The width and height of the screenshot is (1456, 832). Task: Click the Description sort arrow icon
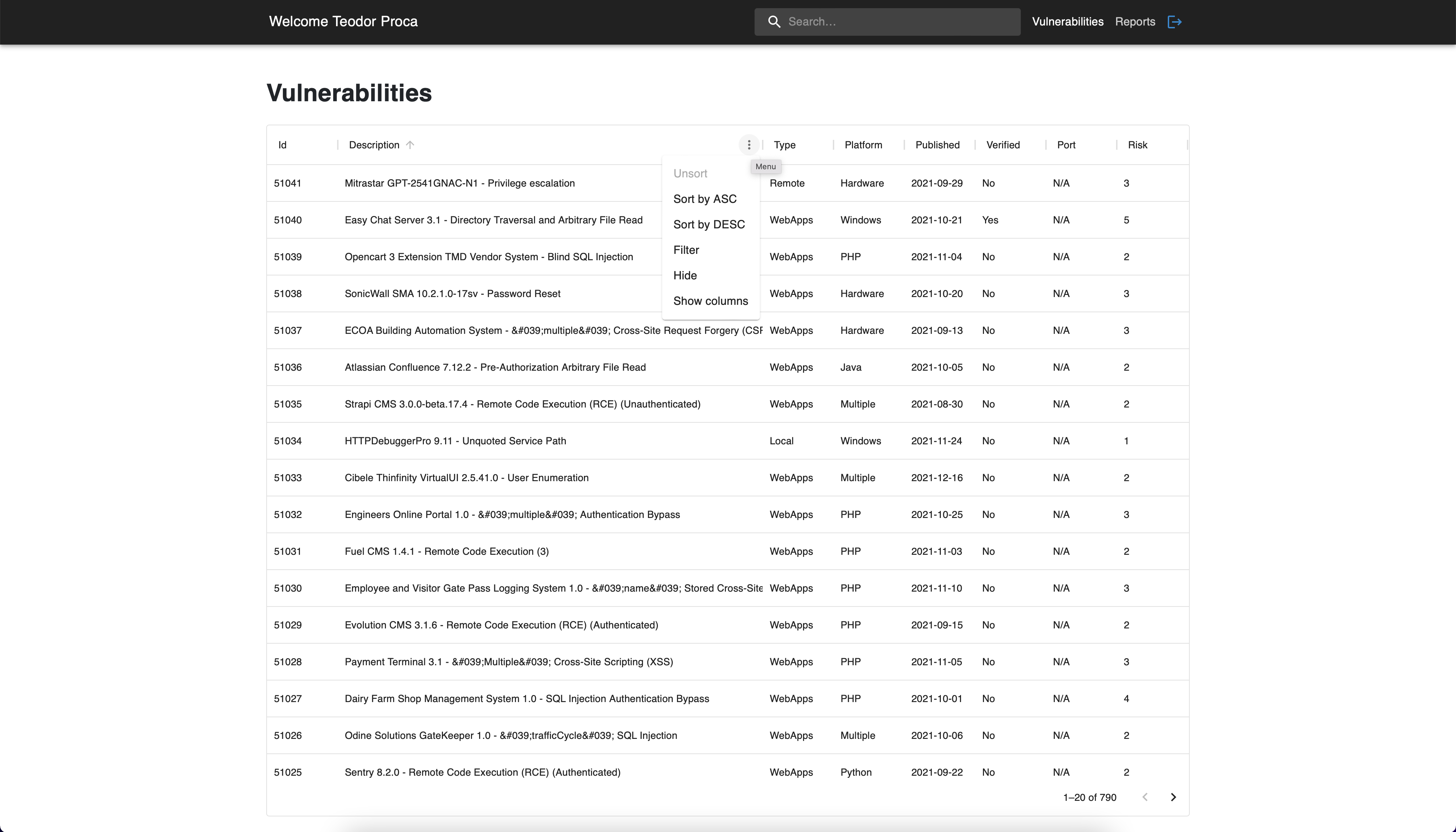pyautogui.click(x=410, y=144)
